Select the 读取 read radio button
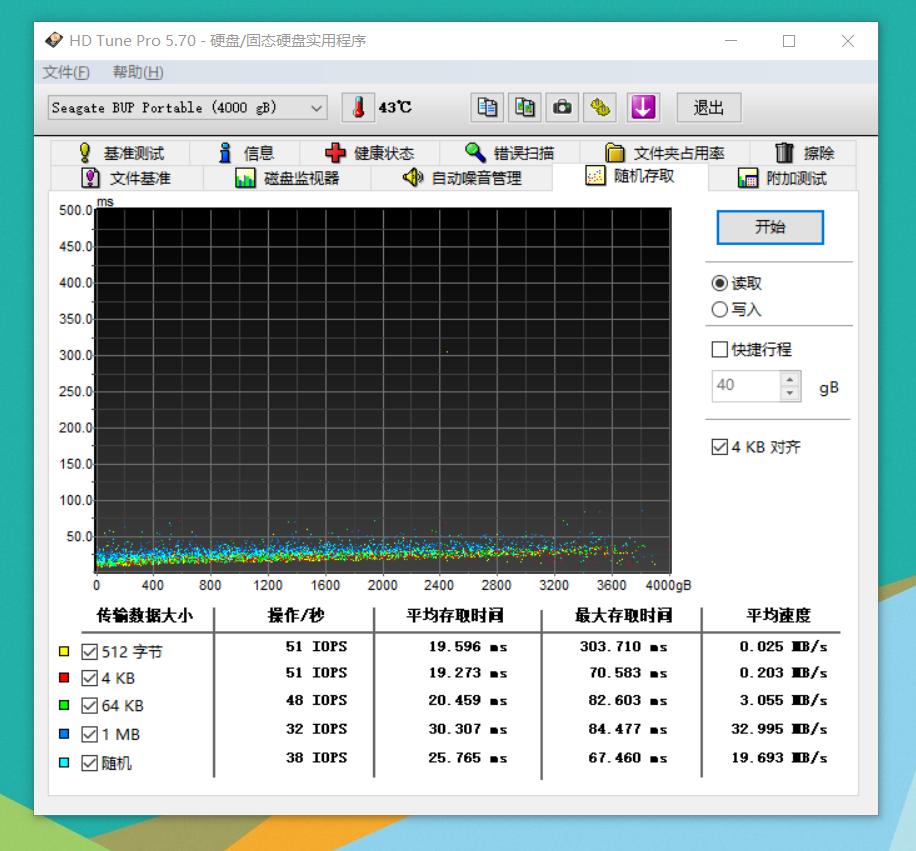Image resolution: width=916 pixels, height=851 pixels. (x=719, y=283)
